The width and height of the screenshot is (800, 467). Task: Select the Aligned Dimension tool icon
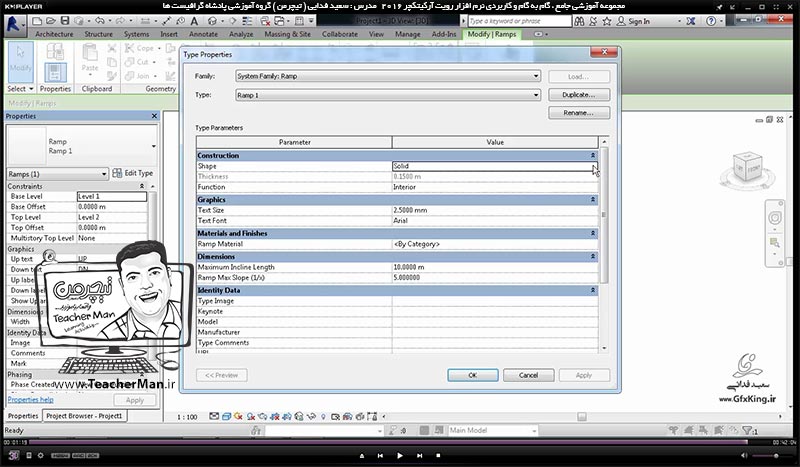pyautogui.click(x=166, y=21)
